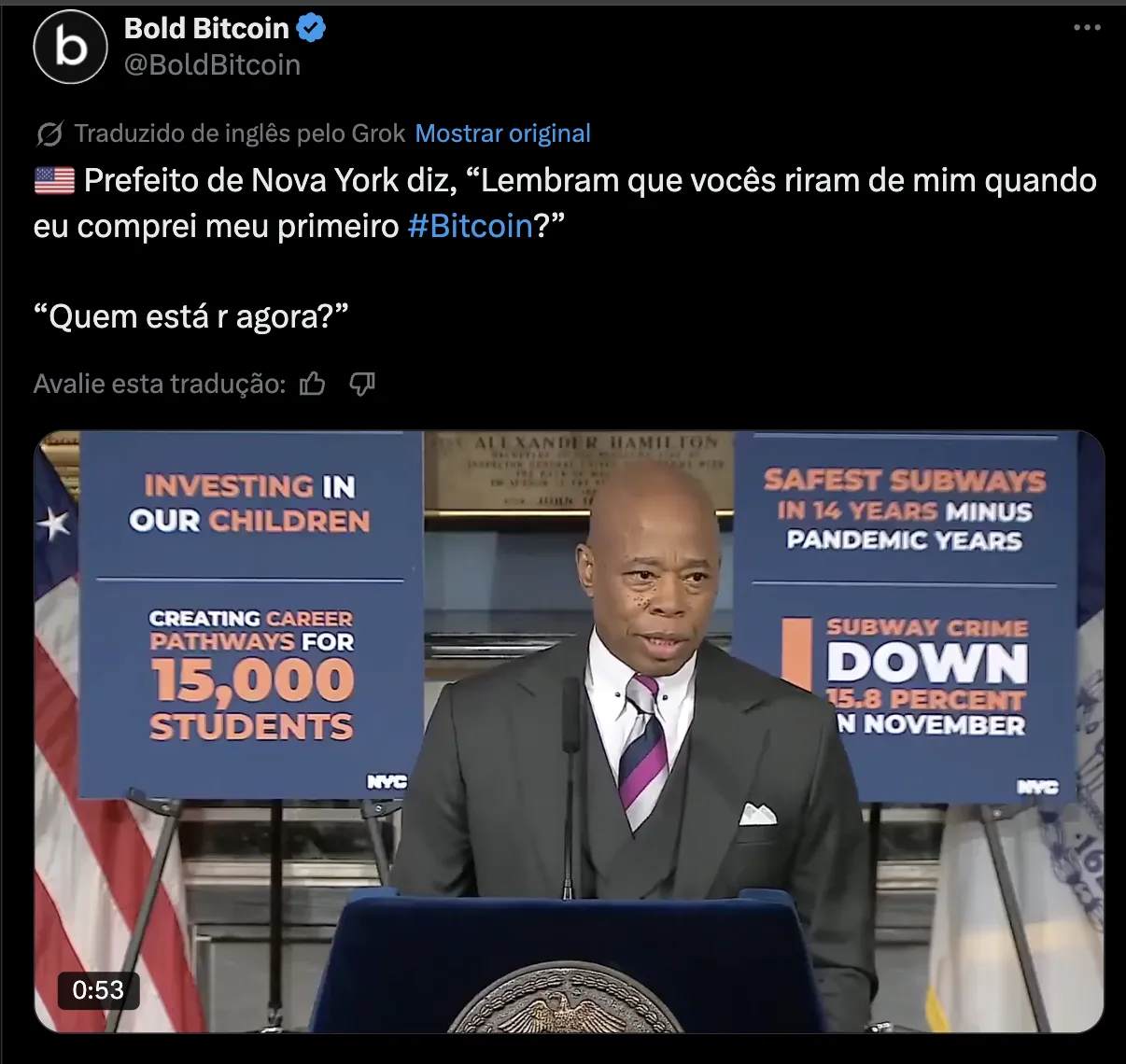Click the "Avalie esta tradução:" text

[x=160, y=384]
